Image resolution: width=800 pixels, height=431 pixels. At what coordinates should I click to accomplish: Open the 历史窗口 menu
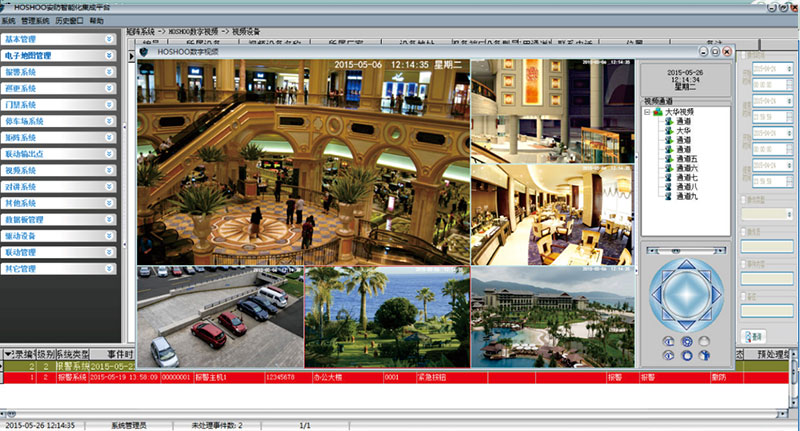pyautogui.click(x=68, y=20)
